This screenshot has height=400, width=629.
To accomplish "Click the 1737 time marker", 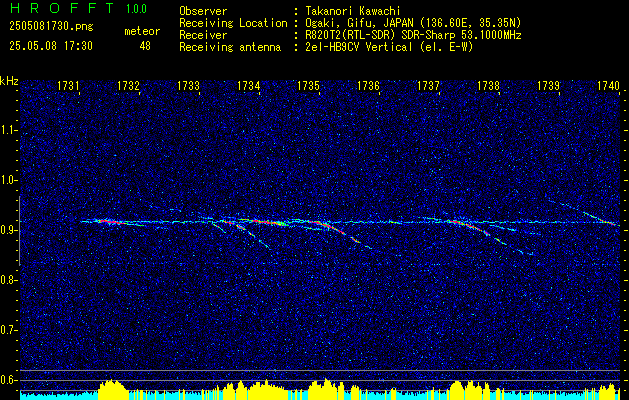I will tap(428, 85).
